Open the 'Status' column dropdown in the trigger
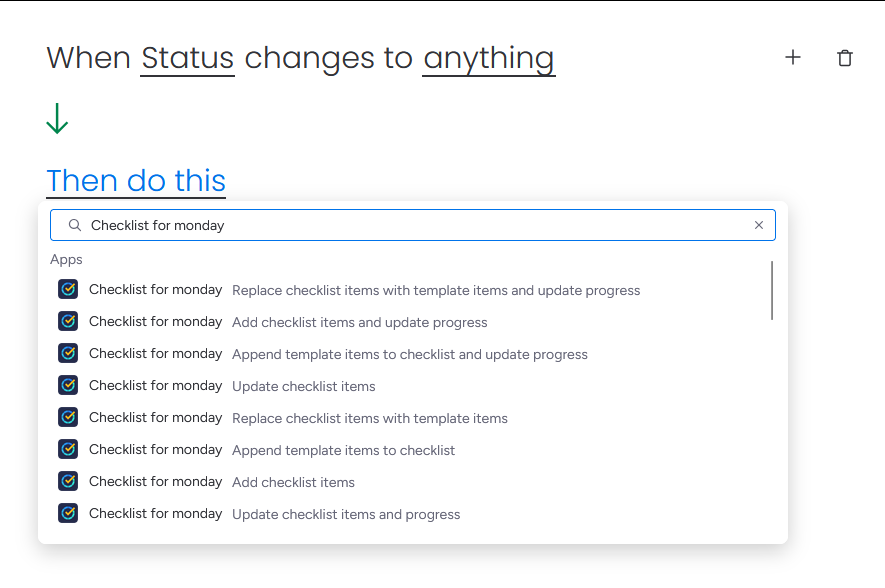Image resolution: width=885 pixels, height=588 pixels. 188,58
